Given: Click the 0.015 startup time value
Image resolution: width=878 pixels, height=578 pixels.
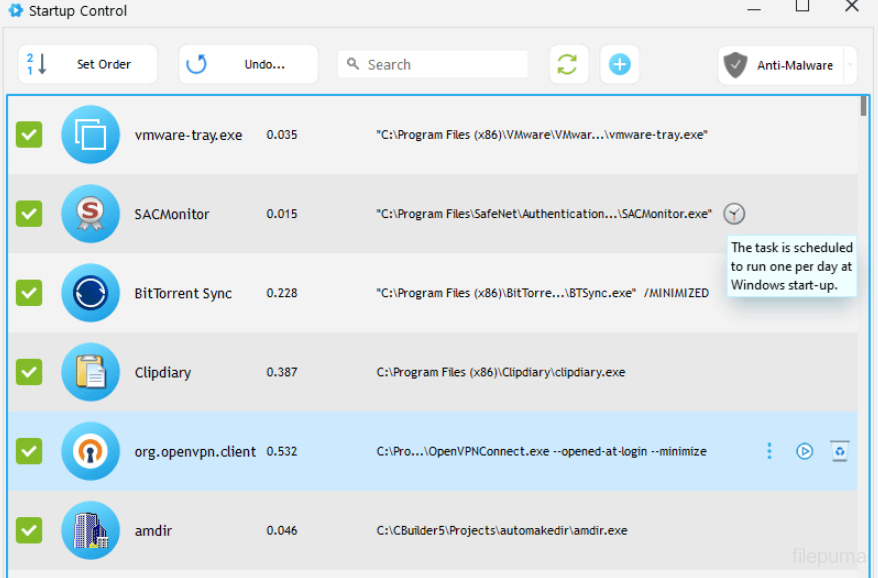Looking at the screenshot, I should coord(282,214).
